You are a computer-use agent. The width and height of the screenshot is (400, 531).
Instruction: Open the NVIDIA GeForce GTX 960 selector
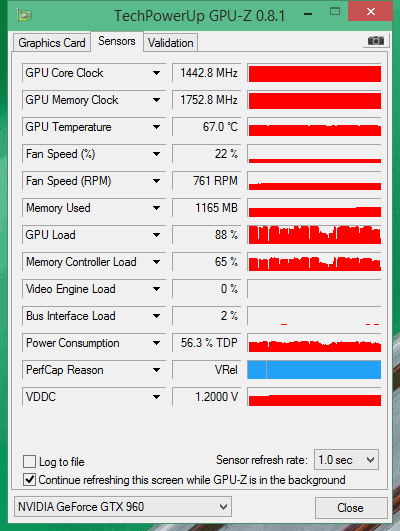coord(123,507)
